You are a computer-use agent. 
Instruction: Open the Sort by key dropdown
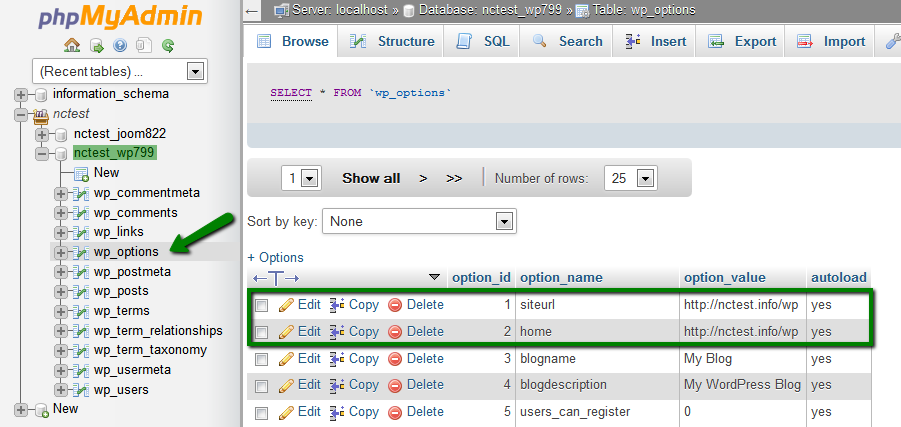(x=419, y=221)
